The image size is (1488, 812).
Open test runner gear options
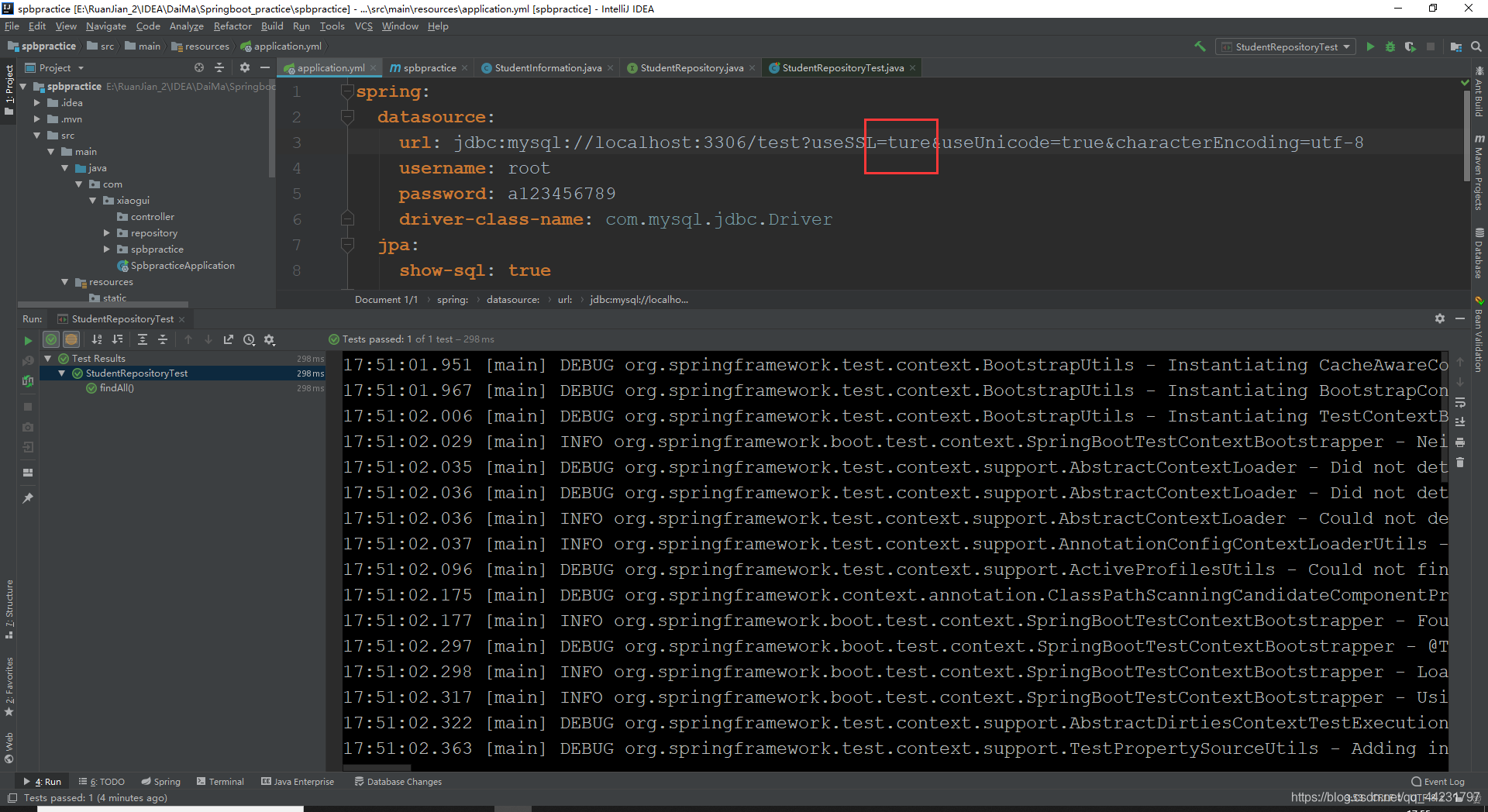(x=269, y=339)
